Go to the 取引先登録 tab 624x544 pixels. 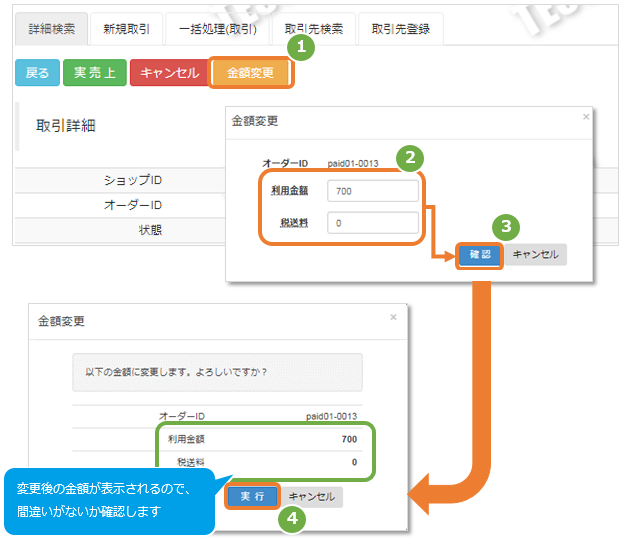coord(401,29)
